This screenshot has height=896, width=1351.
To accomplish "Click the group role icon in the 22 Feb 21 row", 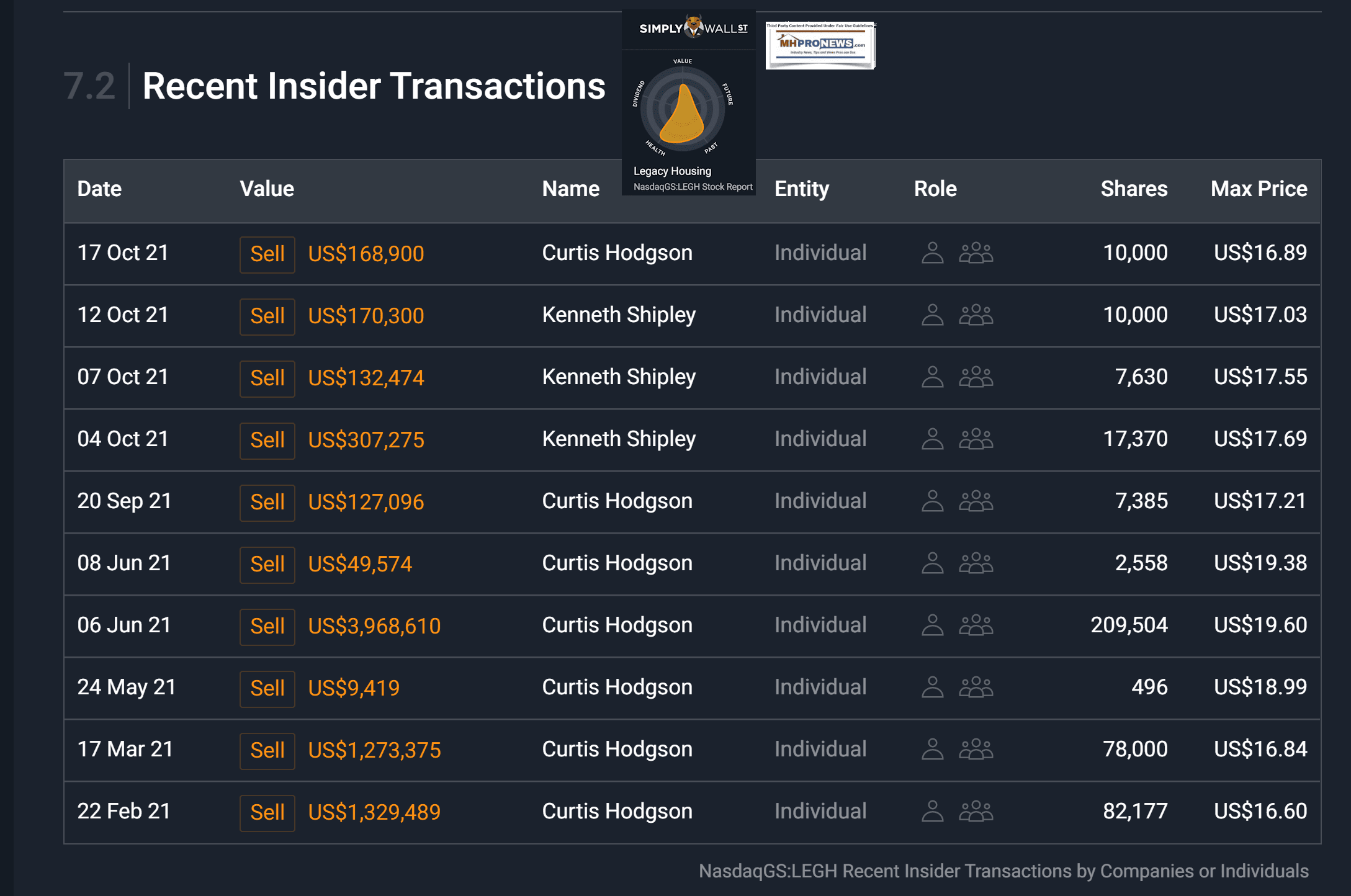I will point(976,811).
